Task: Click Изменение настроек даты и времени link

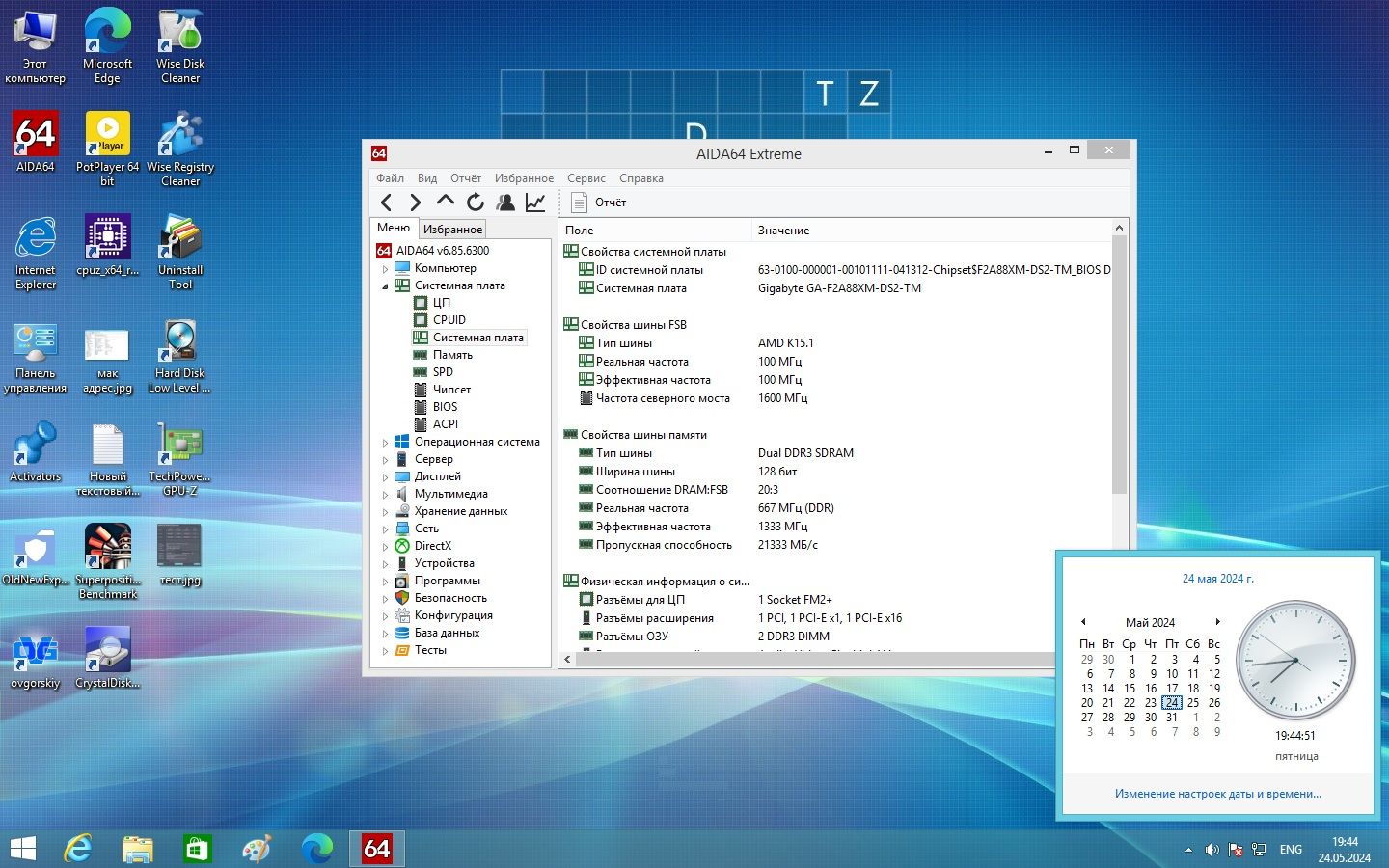Action: (x=1218, y=794)
